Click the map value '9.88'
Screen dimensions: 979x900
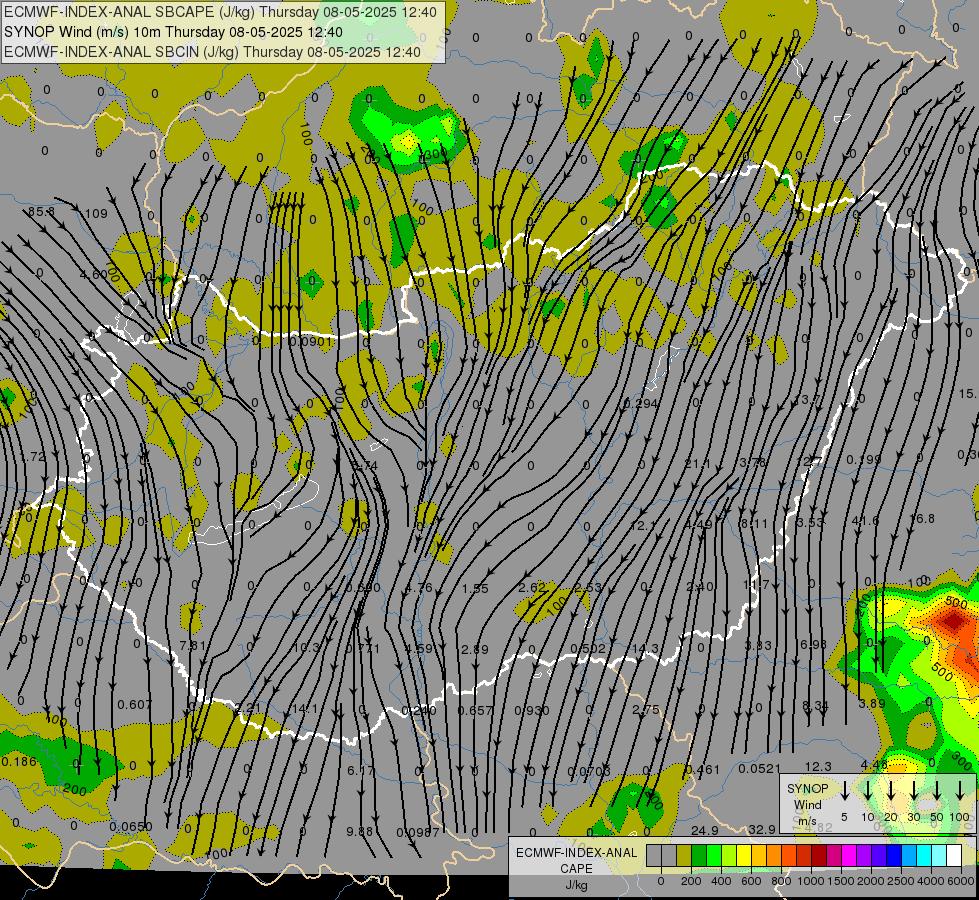(x=360, y=831)
